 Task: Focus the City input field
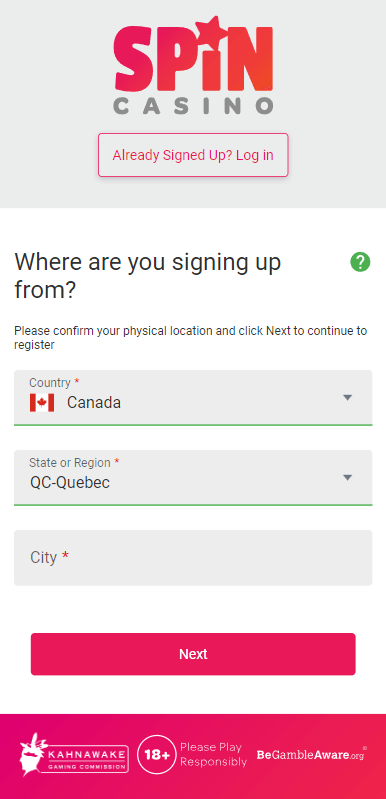pos(193,557)
